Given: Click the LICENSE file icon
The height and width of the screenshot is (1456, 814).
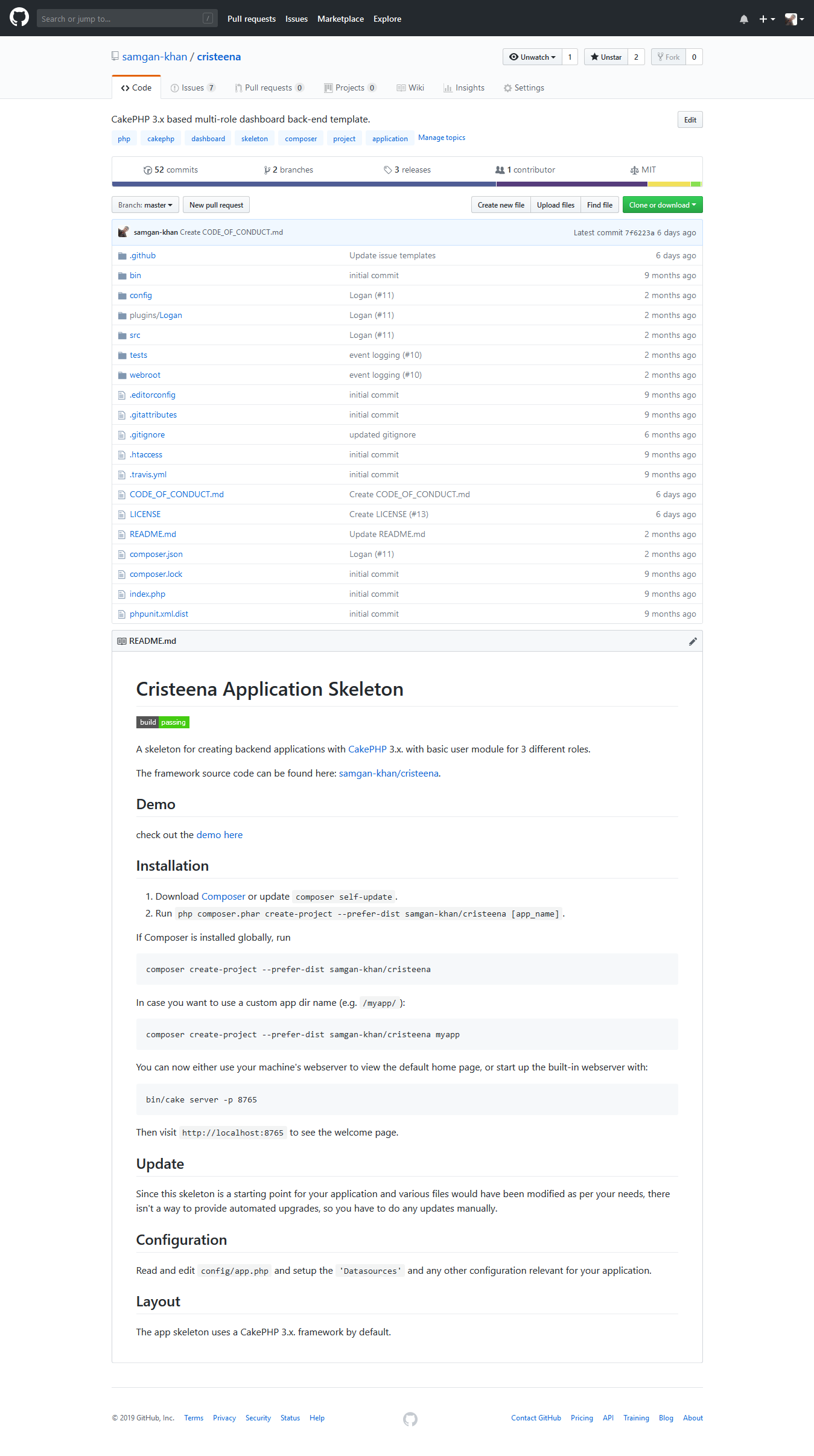Looking at the screenshot, I should click(122, 515).
